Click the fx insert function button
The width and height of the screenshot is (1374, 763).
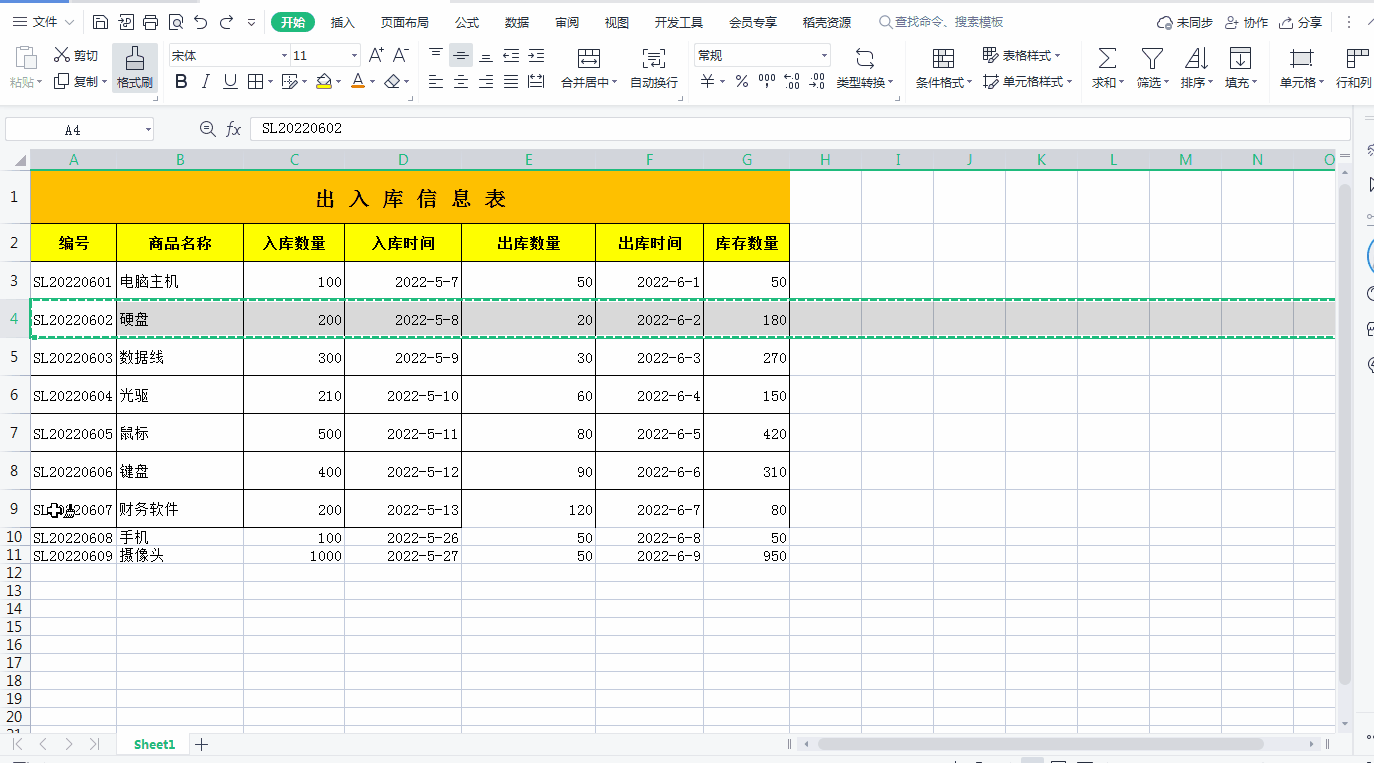coord(233,129)
